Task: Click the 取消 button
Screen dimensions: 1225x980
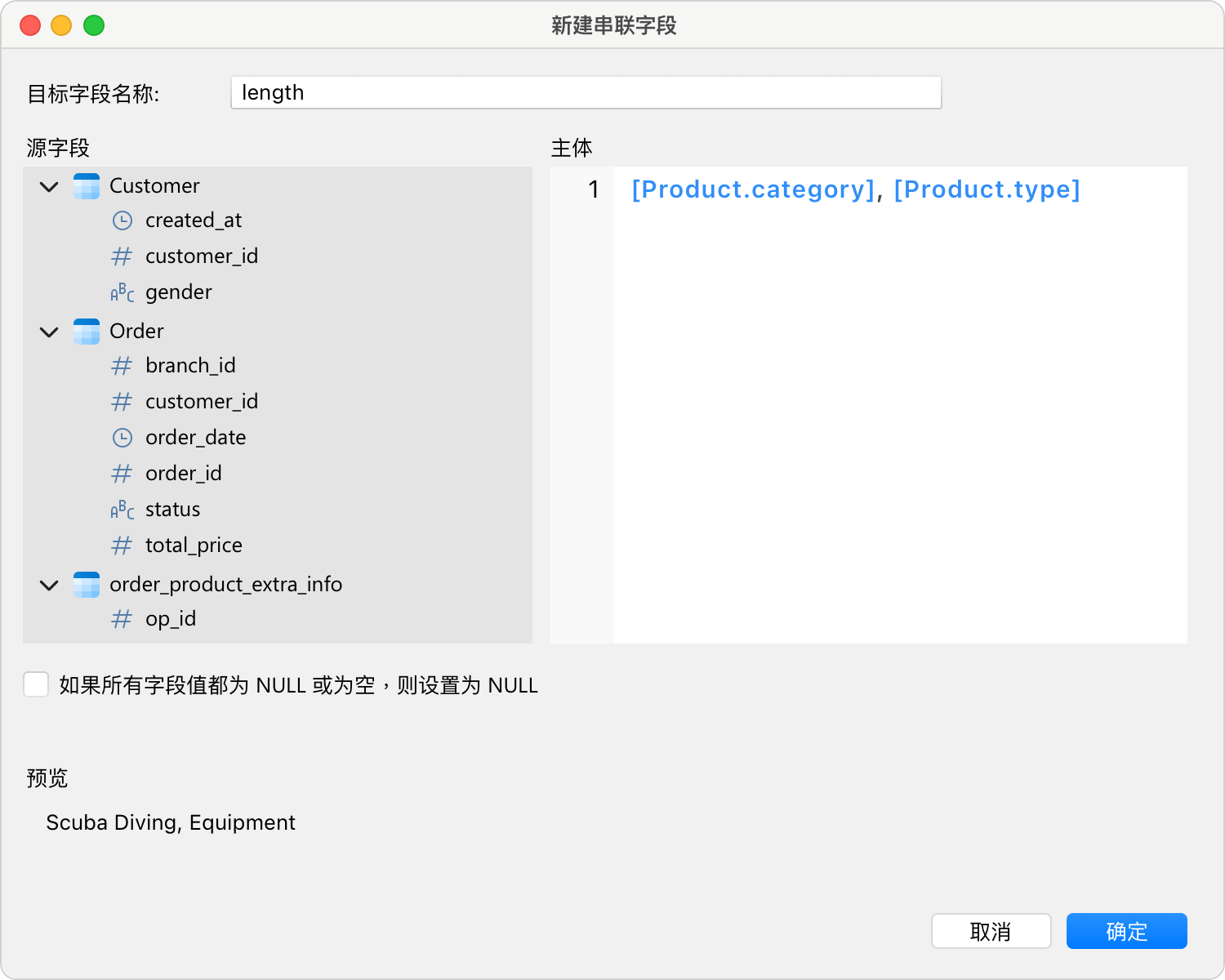Action: pyautogui.click(x=991, y=931)
